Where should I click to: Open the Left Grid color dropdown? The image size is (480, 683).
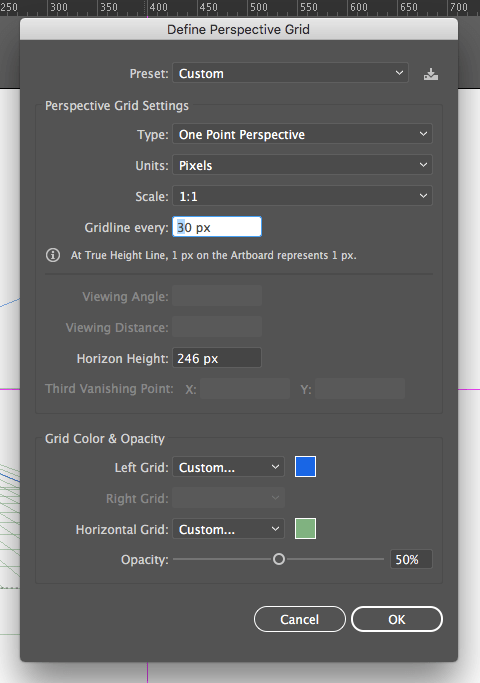click(x=229, y=467)
